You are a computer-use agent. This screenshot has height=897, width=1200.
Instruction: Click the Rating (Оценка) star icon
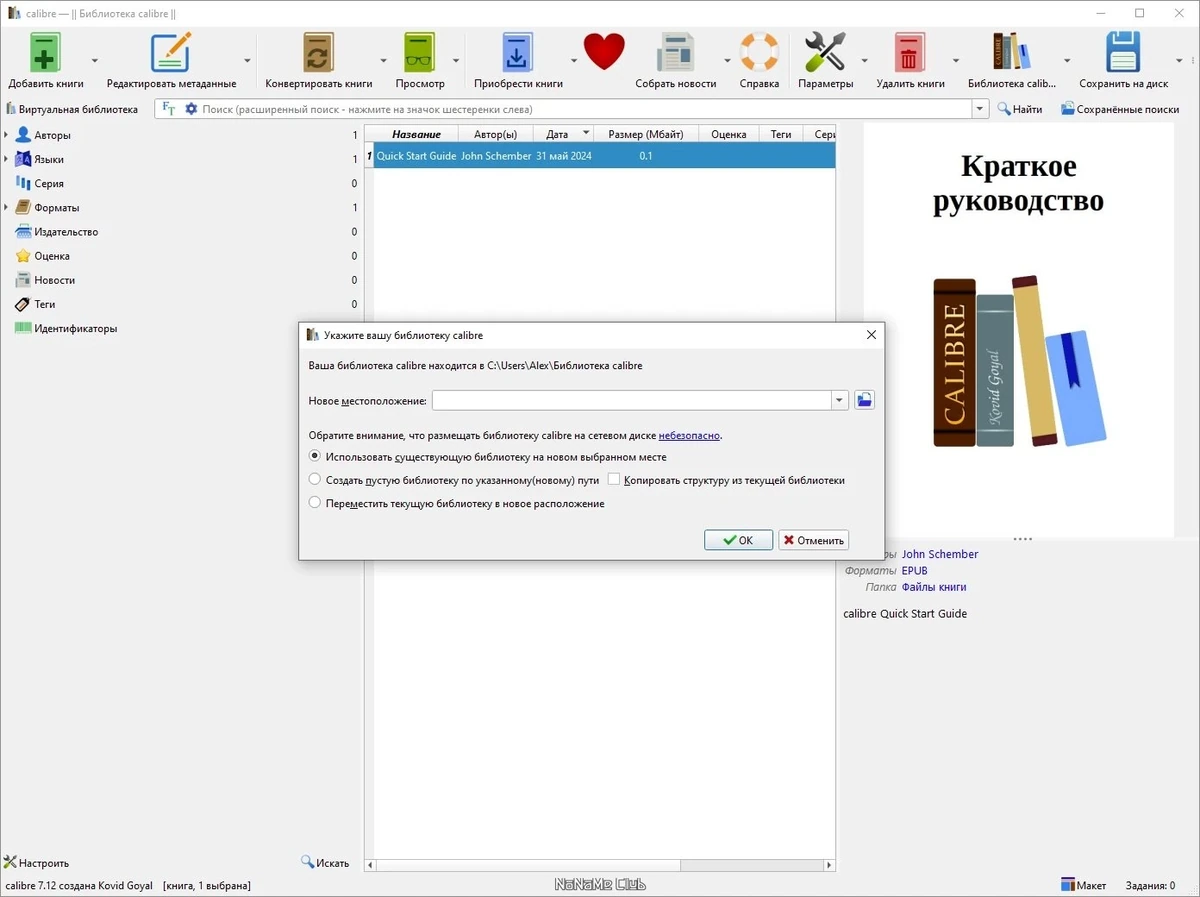pos(23,256)
